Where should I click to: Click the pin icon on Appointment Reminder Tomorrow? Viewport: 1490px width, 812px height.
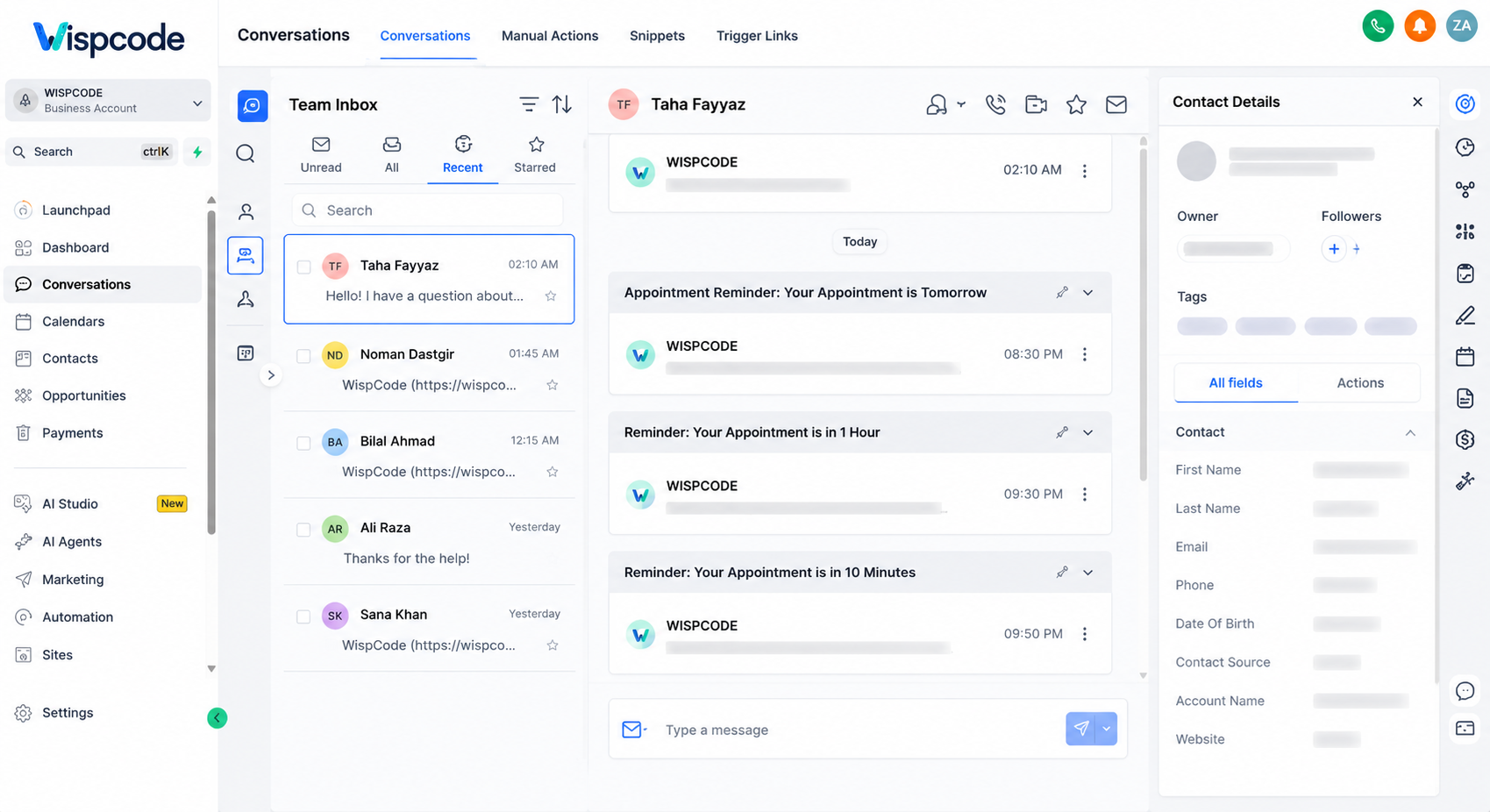(1062, 292)
